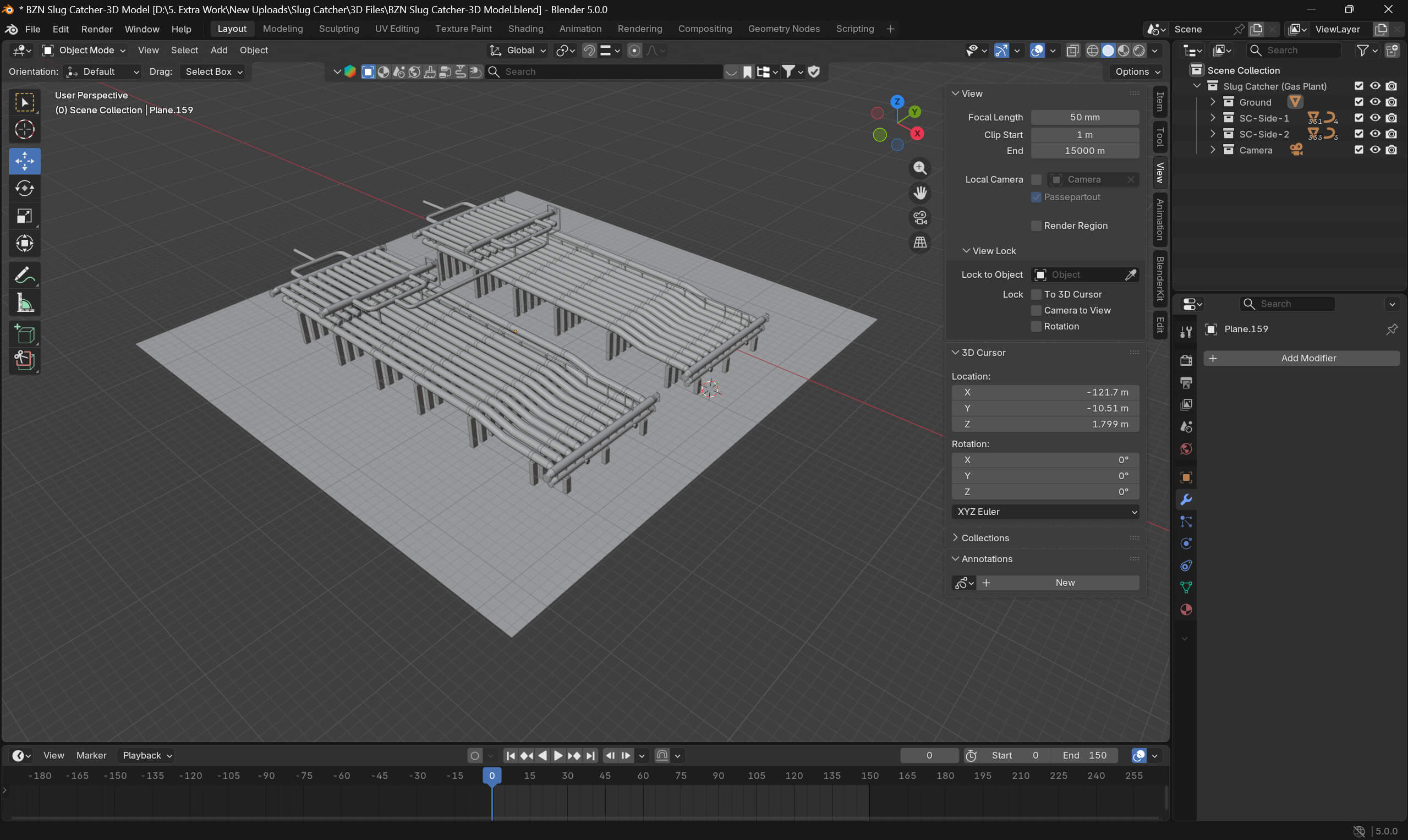Image resolution: width=1408 pixels, height=840 pixels.
Task: Switch perspective/orthographic grid icon
Action: 920,243
